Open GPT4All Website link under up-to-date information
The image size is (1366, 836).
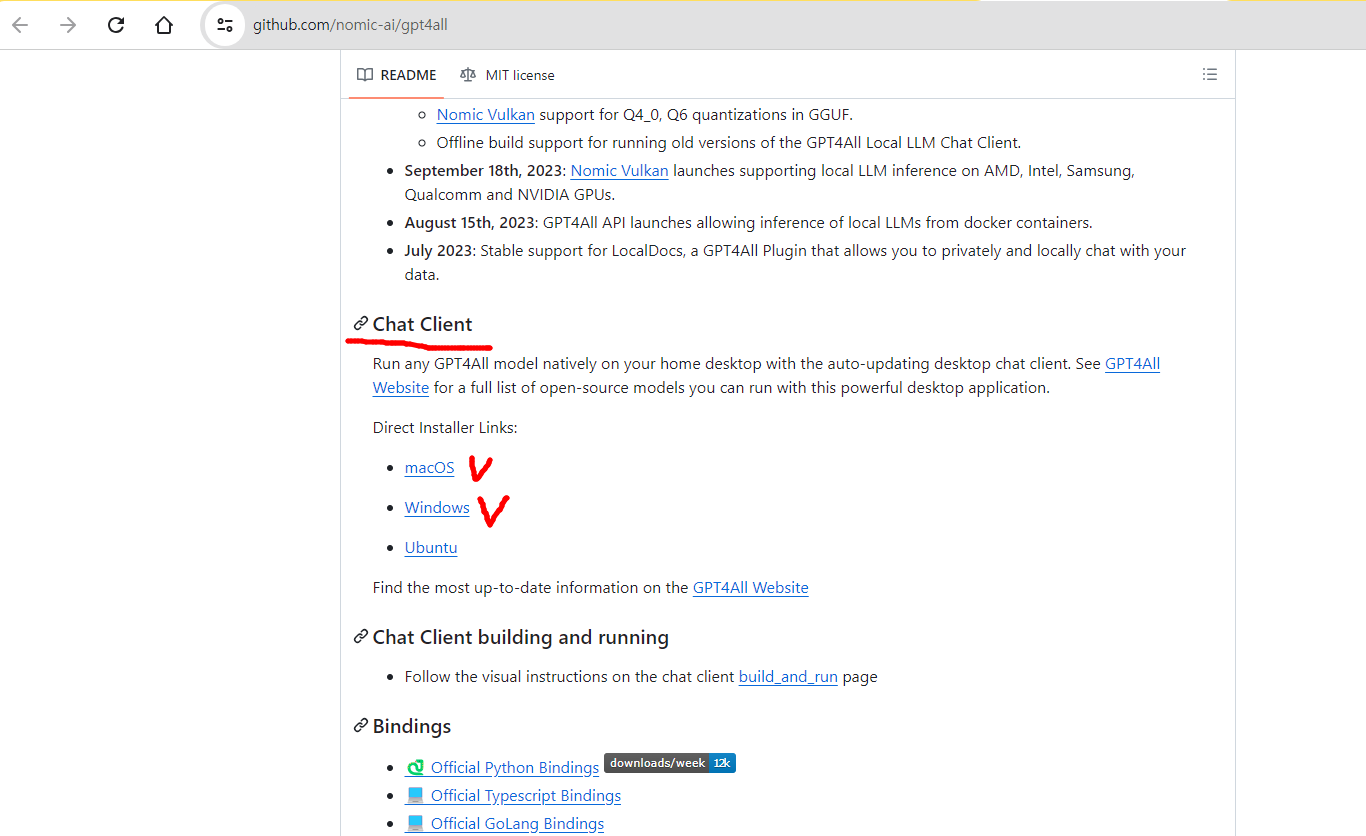coord(751,588)
